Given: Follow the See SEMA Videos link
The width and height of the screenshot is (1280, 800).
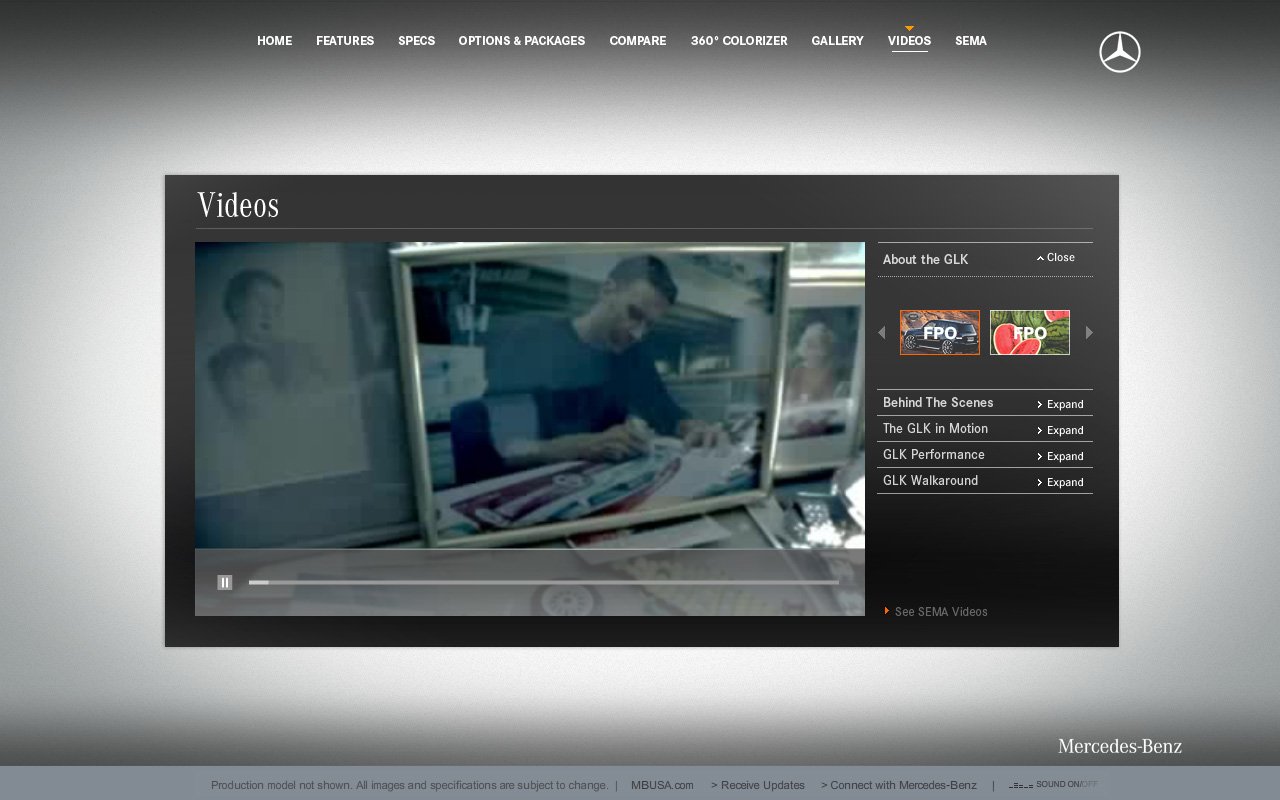Looking at the screenshot, I should [936, 611].
